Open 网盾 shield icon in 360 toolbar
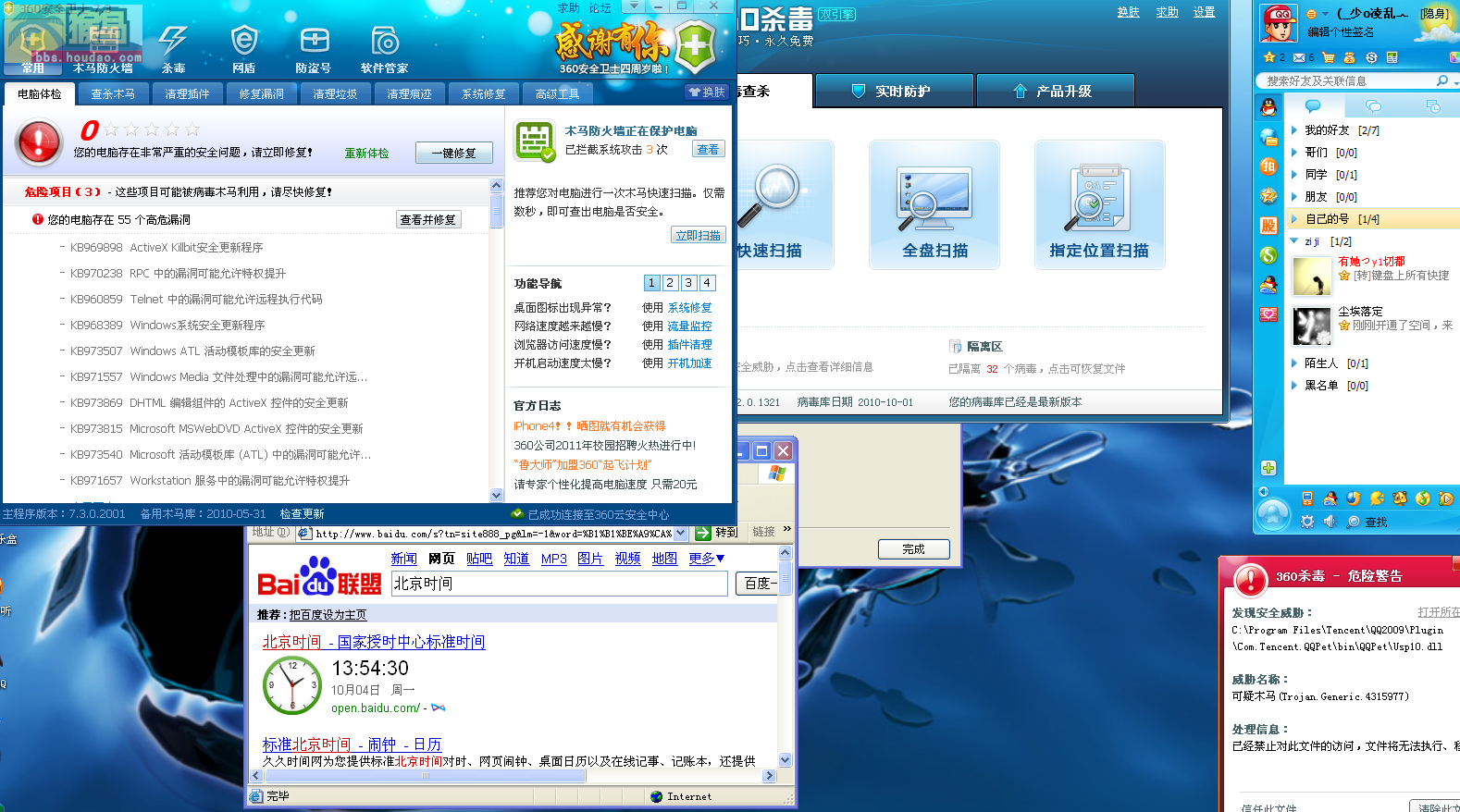This screenshot has width=1460, height=812. [244, 48]
